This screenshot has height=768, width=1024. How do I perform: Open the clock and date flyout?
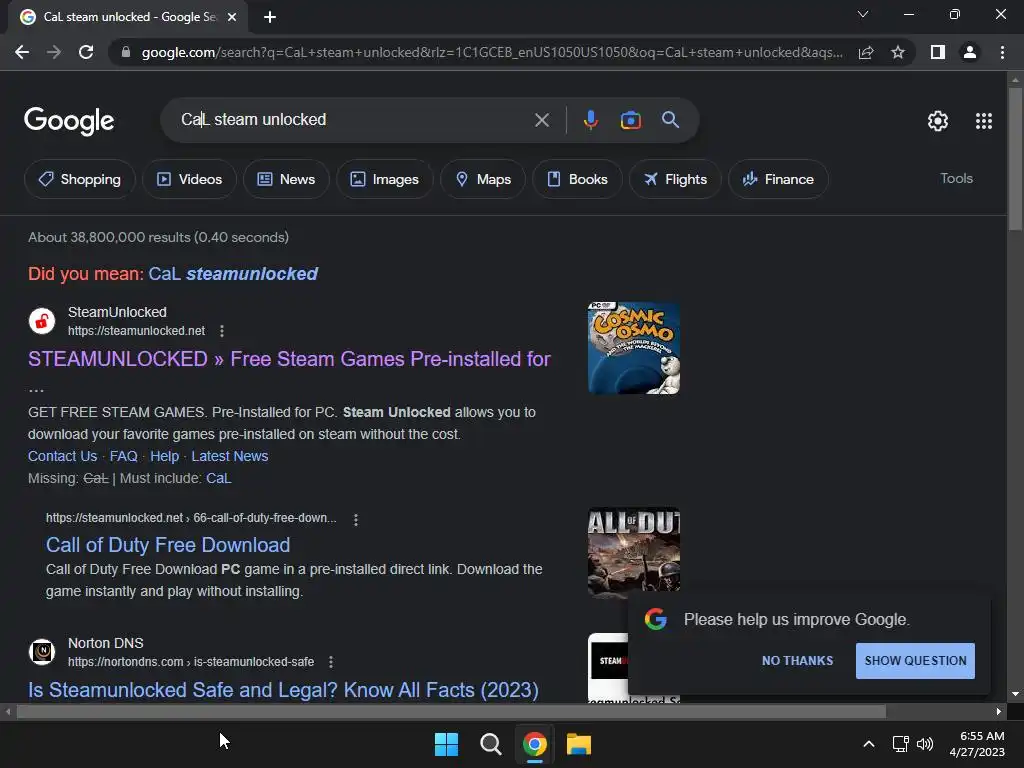point(978,744)
